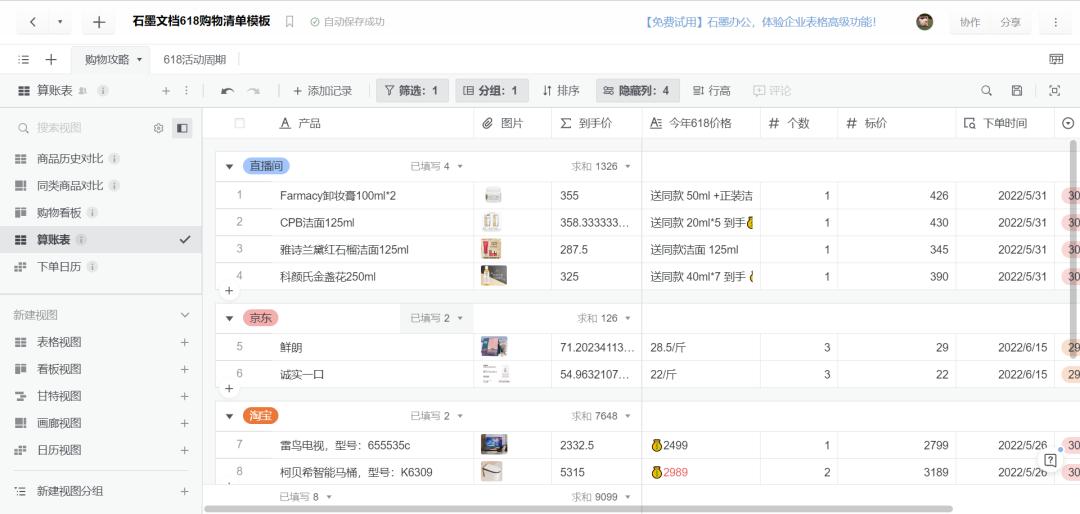1080x514 pixels.
Task: Show info icon next to 商品历史对比
Action: 114,158
